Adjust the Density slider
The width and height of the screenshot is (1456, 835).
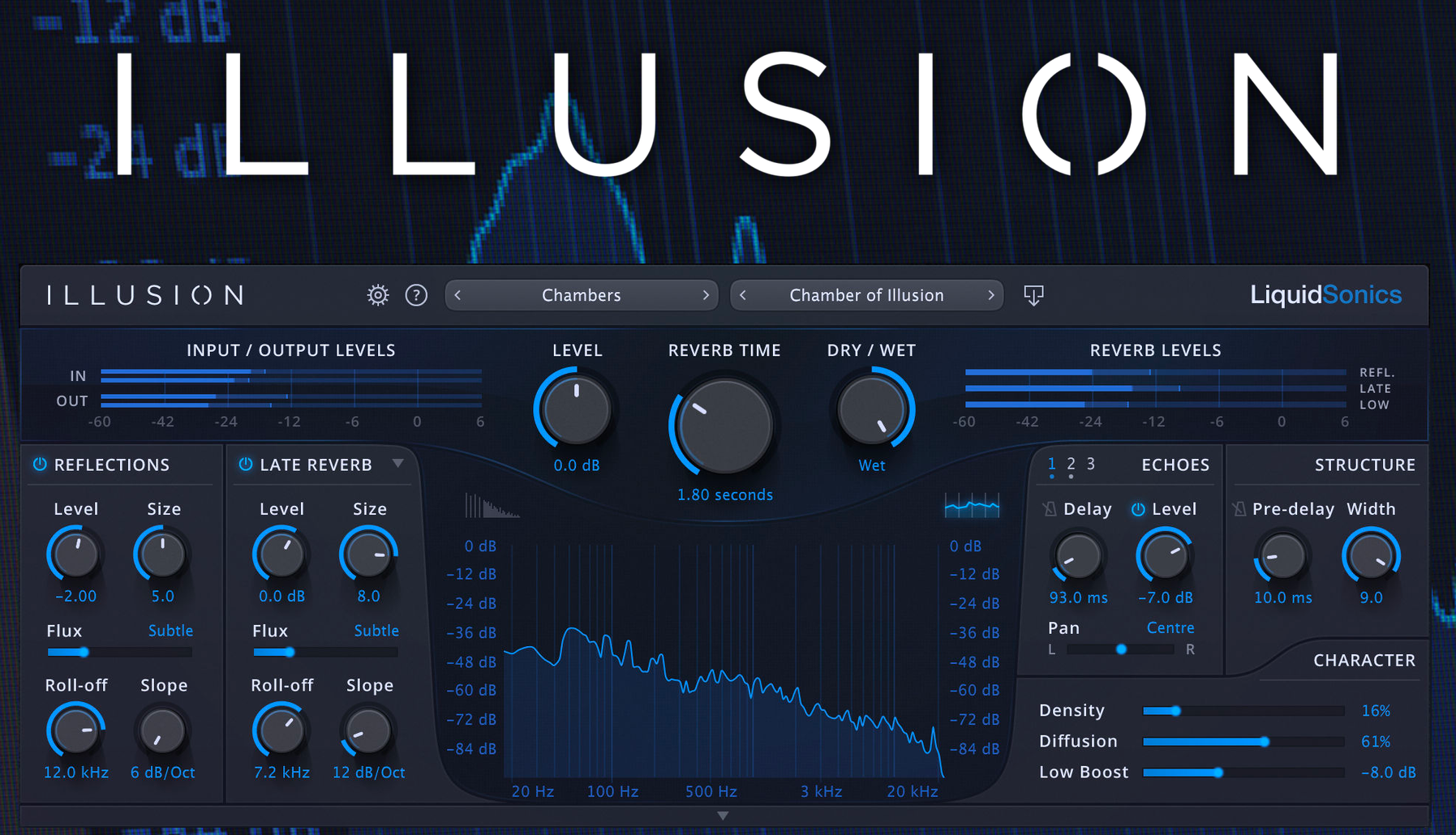coord(1243,711)
